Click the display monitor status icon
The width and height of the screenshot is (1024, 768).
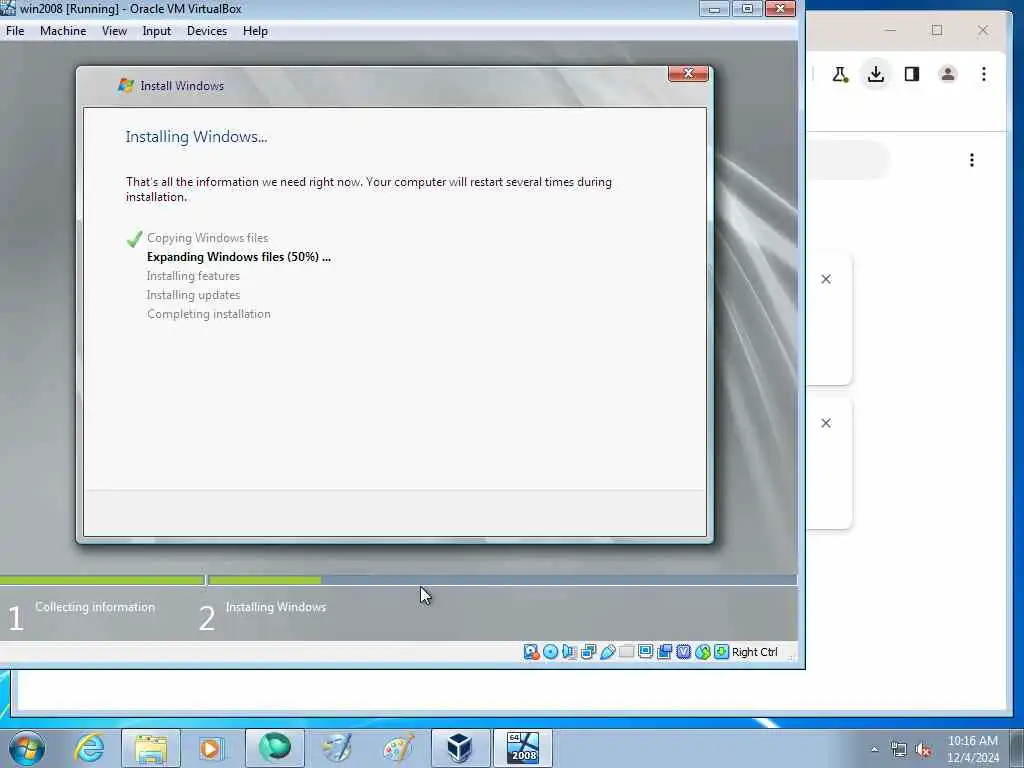point(645,652)
